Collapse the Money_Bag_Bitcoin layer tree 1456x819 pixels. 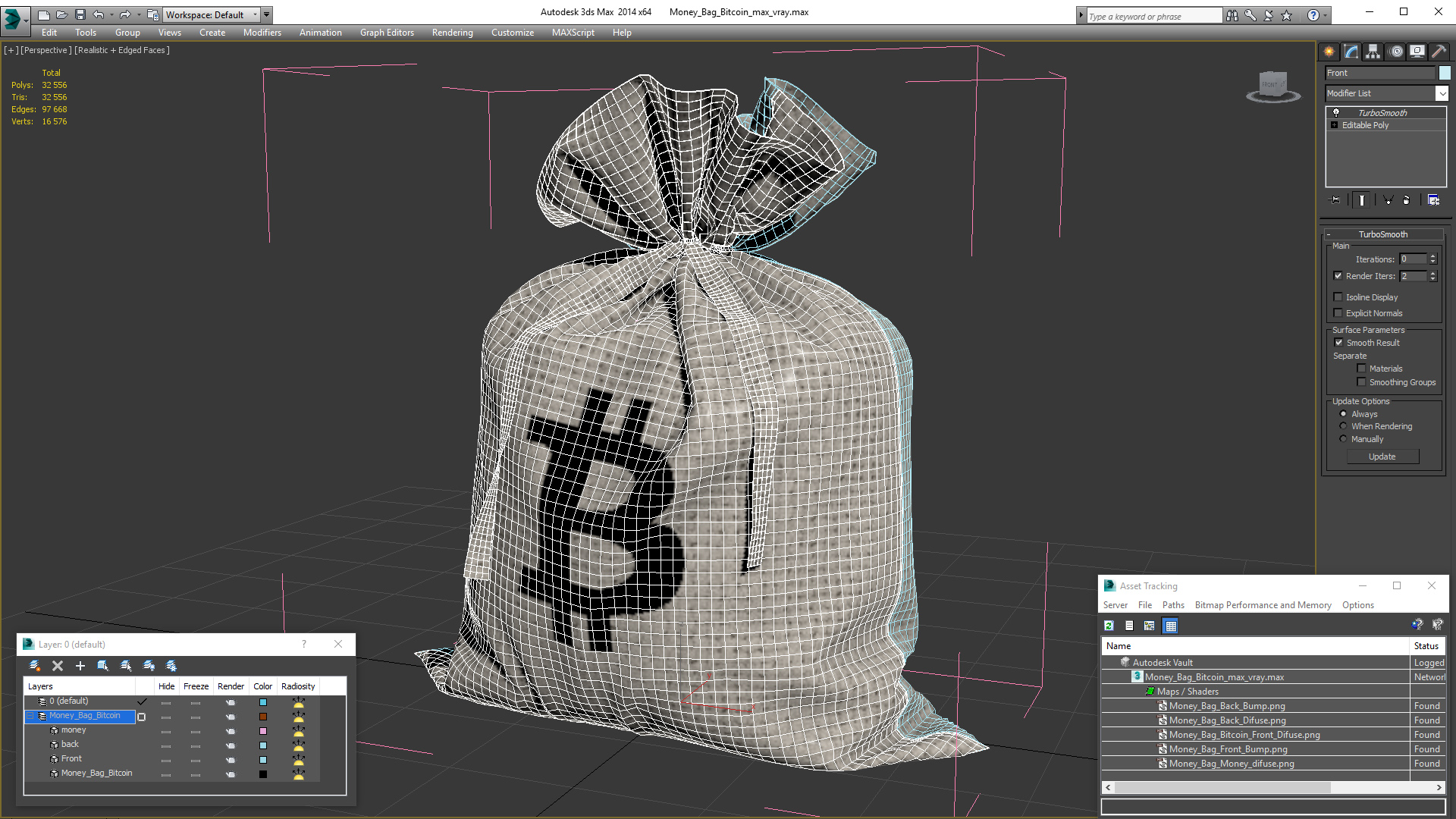tap(31, 716)
